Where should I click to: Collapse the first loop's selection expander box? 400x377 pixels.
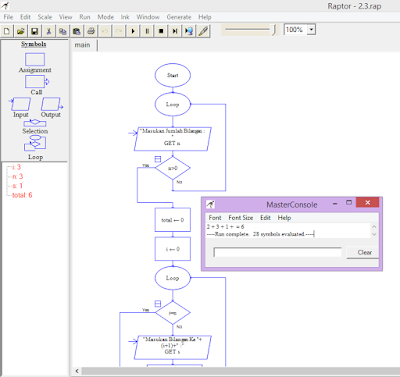click(158, 159)
